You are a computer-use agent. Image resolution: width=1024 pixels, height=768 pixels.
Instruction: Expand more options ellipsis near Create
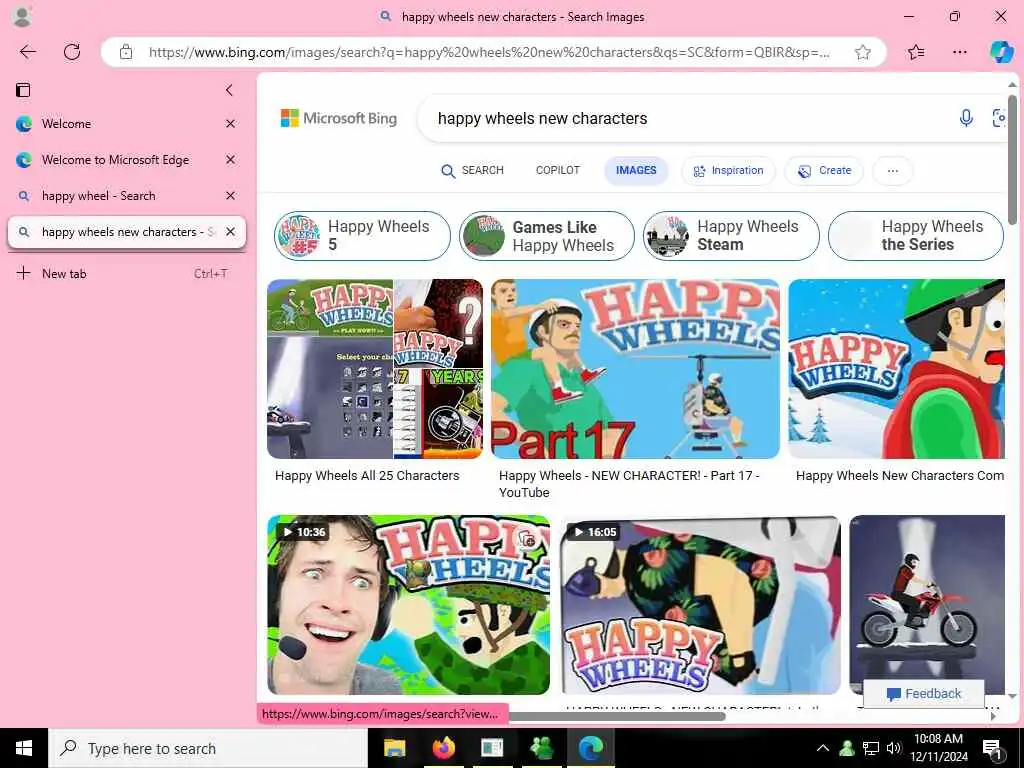[x=893, y=170]
